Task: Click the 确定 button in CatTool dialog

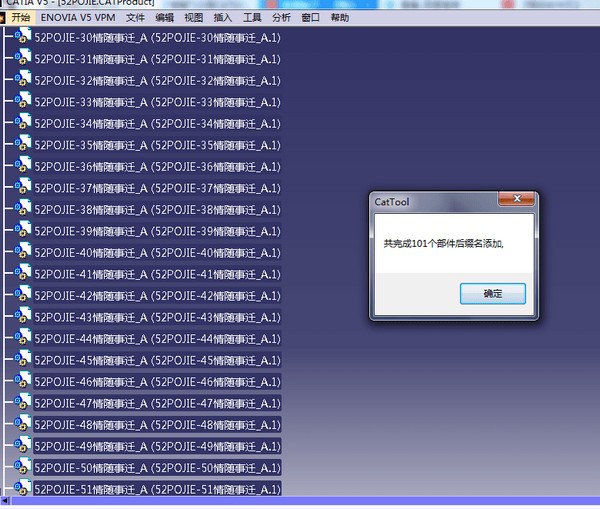Action: [x=492, y=294]
